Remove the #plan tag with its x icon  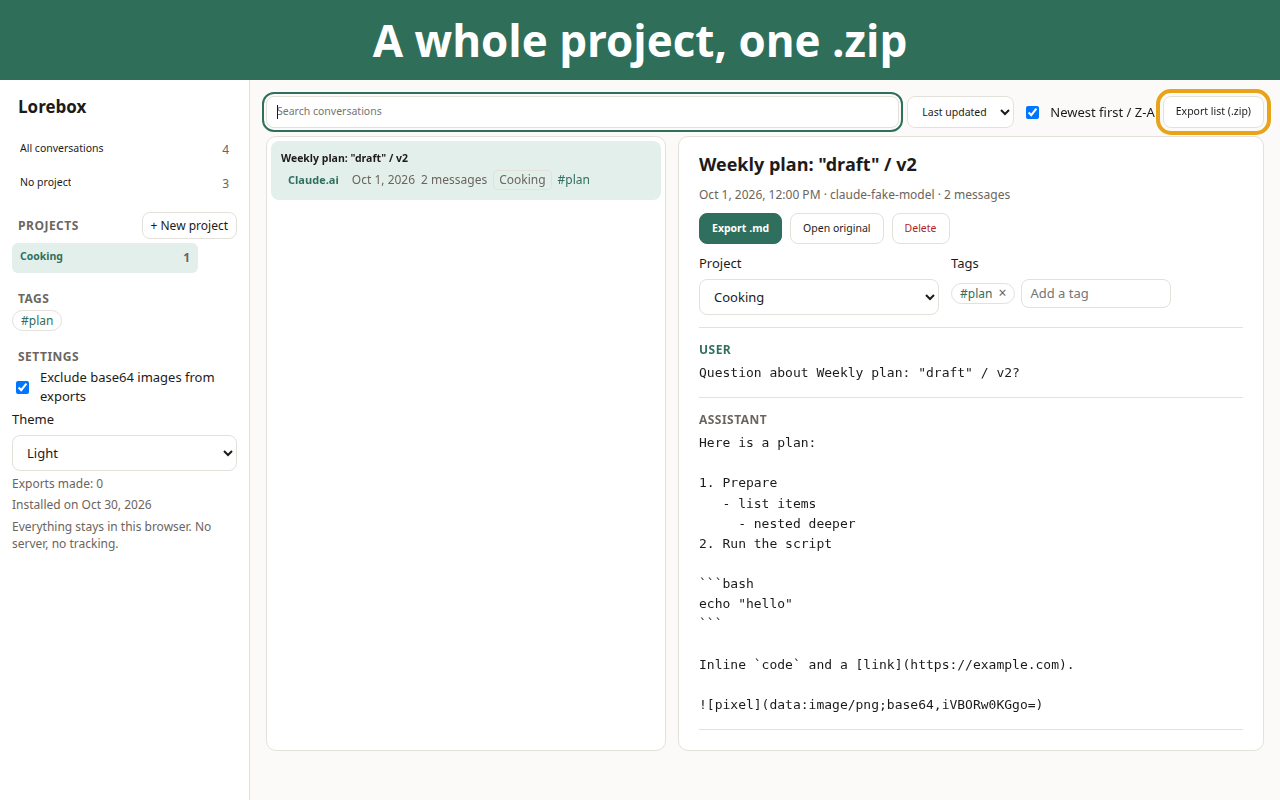point(1002,293)
